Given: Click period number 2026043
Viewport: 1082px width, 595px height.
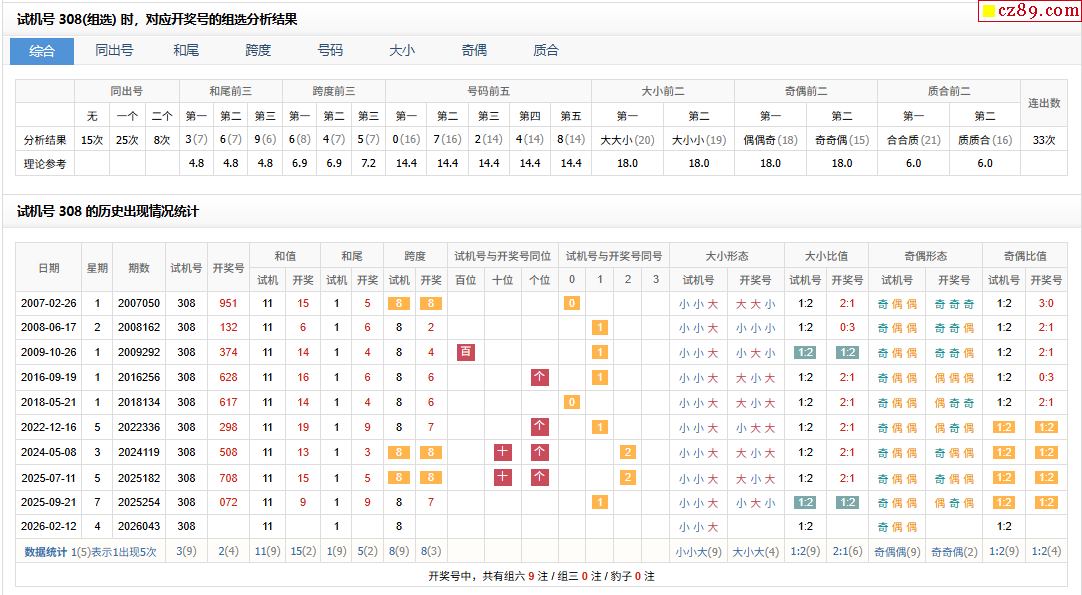Looking at the screenshot, I should [138, 526].
